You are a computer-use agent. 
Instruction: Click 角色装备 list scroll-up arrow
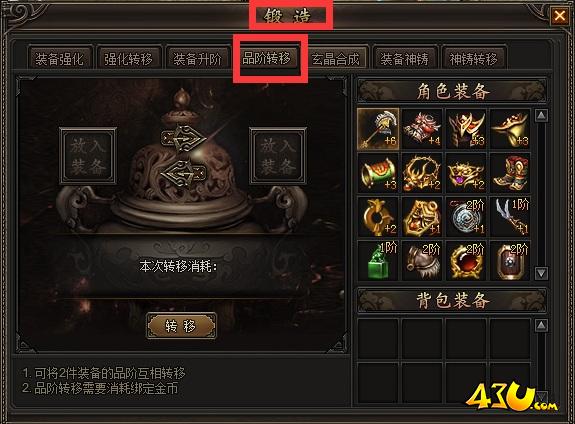point(541,116)
